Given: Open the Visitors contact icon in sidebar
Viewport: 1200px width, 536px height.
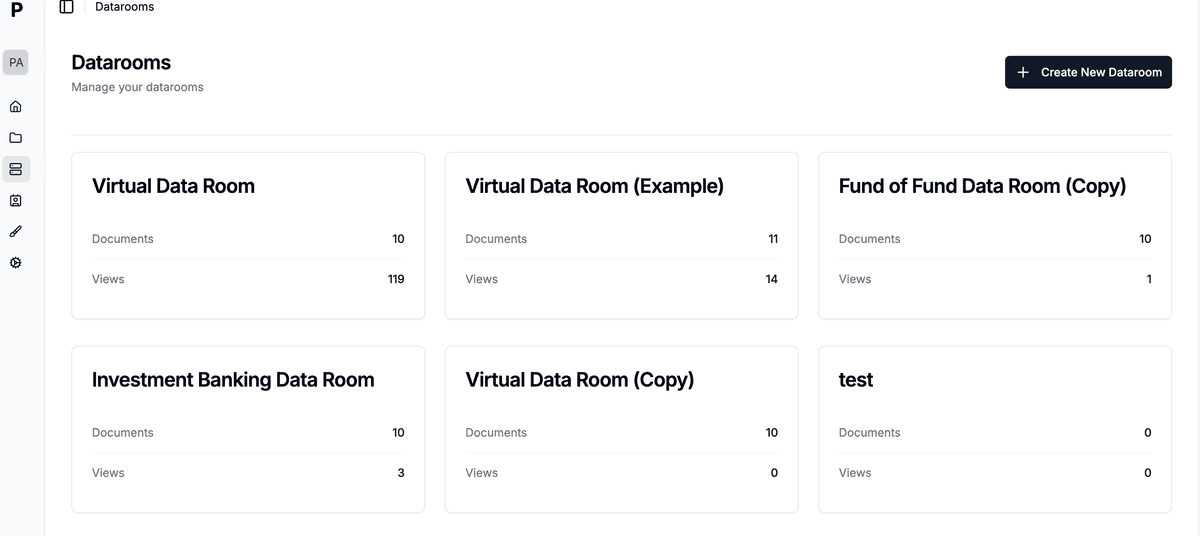Looking at the screenshot, I should coord(15,200).
